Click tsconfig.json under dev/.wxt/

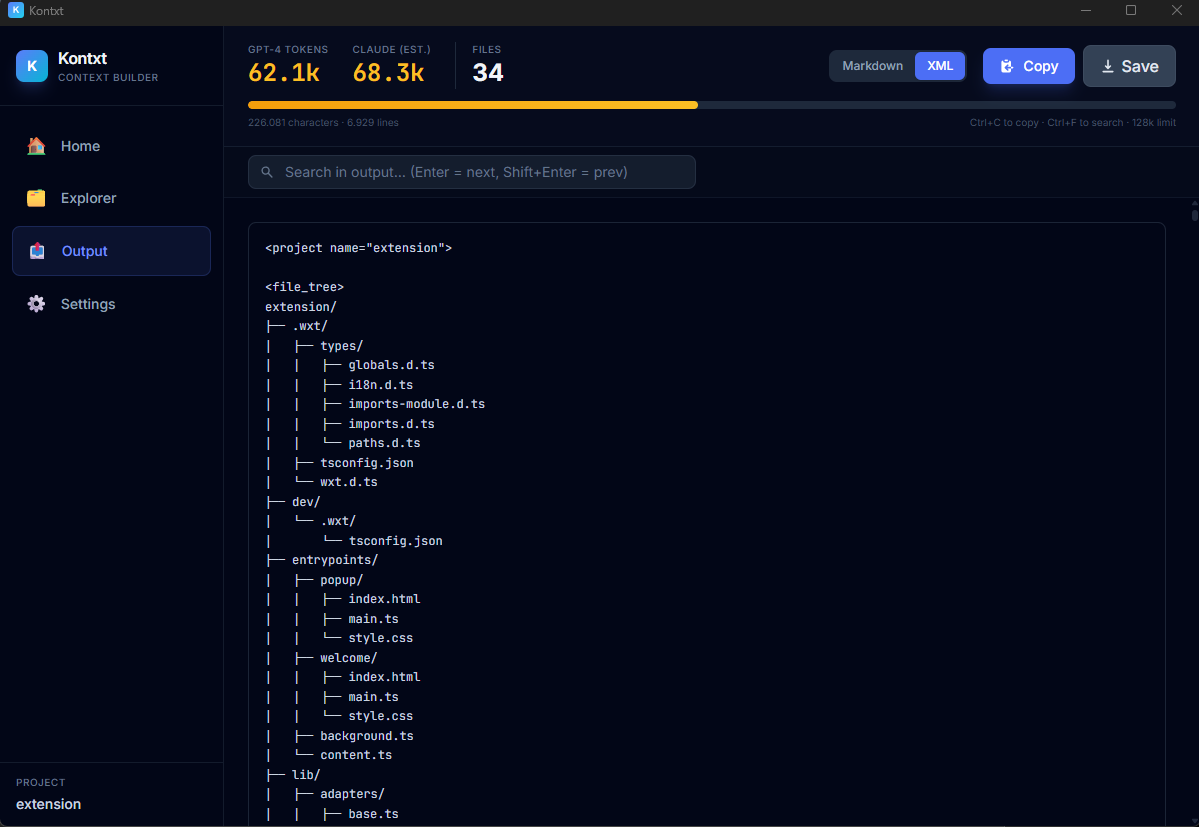coord(395,540)
